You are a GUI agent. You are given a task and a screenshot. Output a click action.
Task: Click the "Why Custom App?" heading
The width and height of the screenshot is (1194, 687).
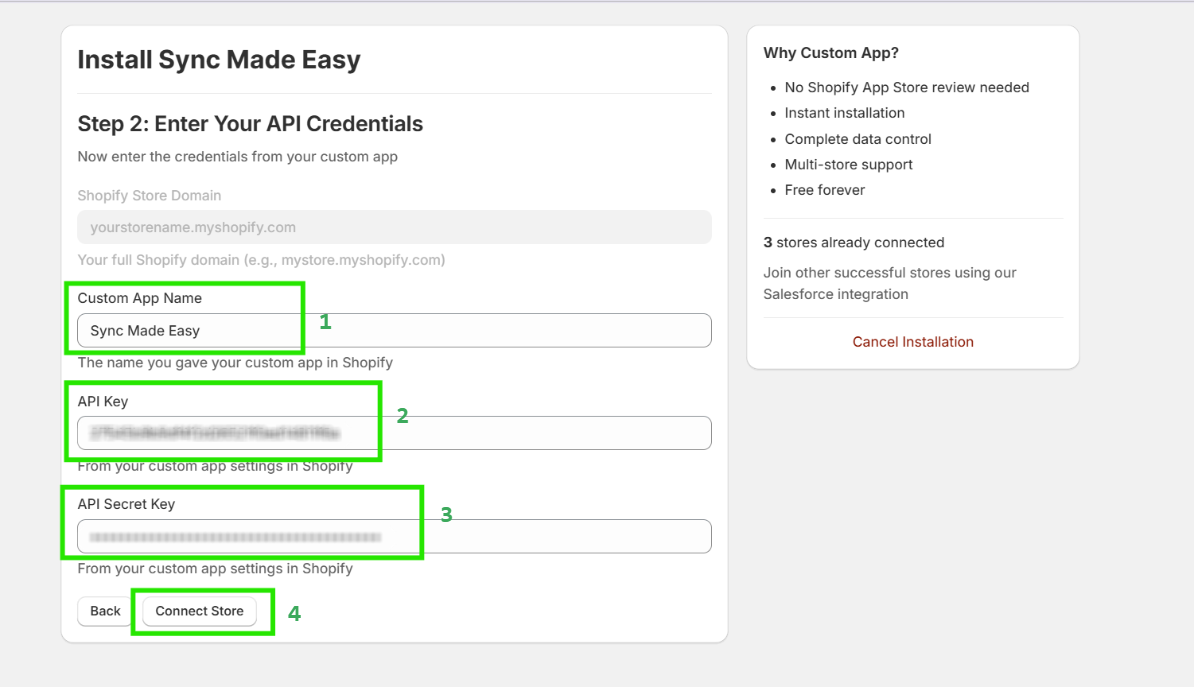pyautogui.click(x=831, y=53)
